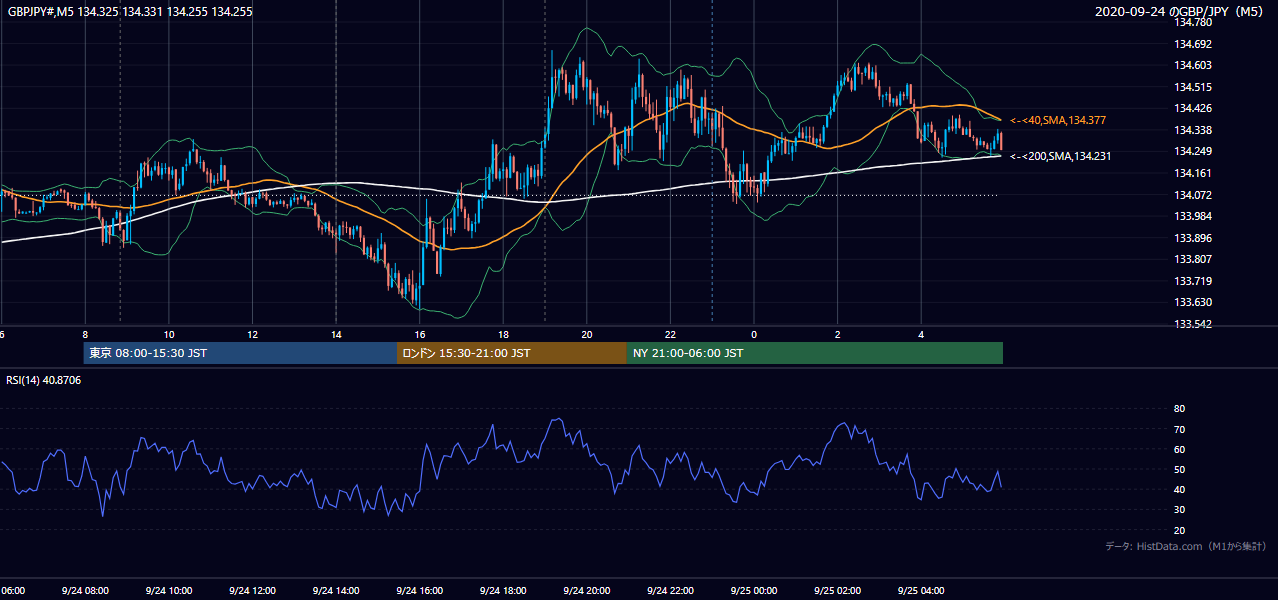Select the 40 SMA 134.377 label

(1058, 120)
